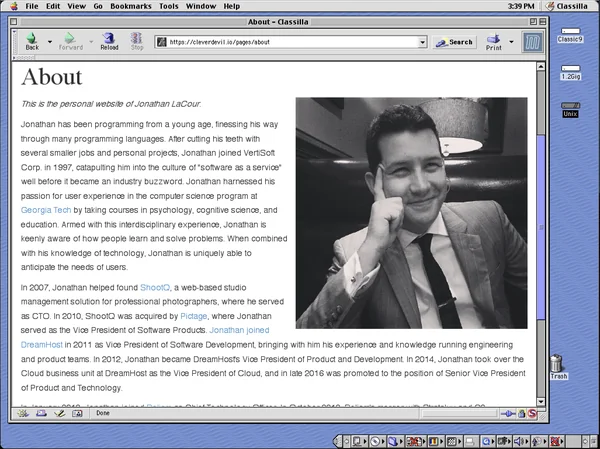600x449 pixels.
Task: Expand the URL history dropdown arrow
Action: pos(424,42)
